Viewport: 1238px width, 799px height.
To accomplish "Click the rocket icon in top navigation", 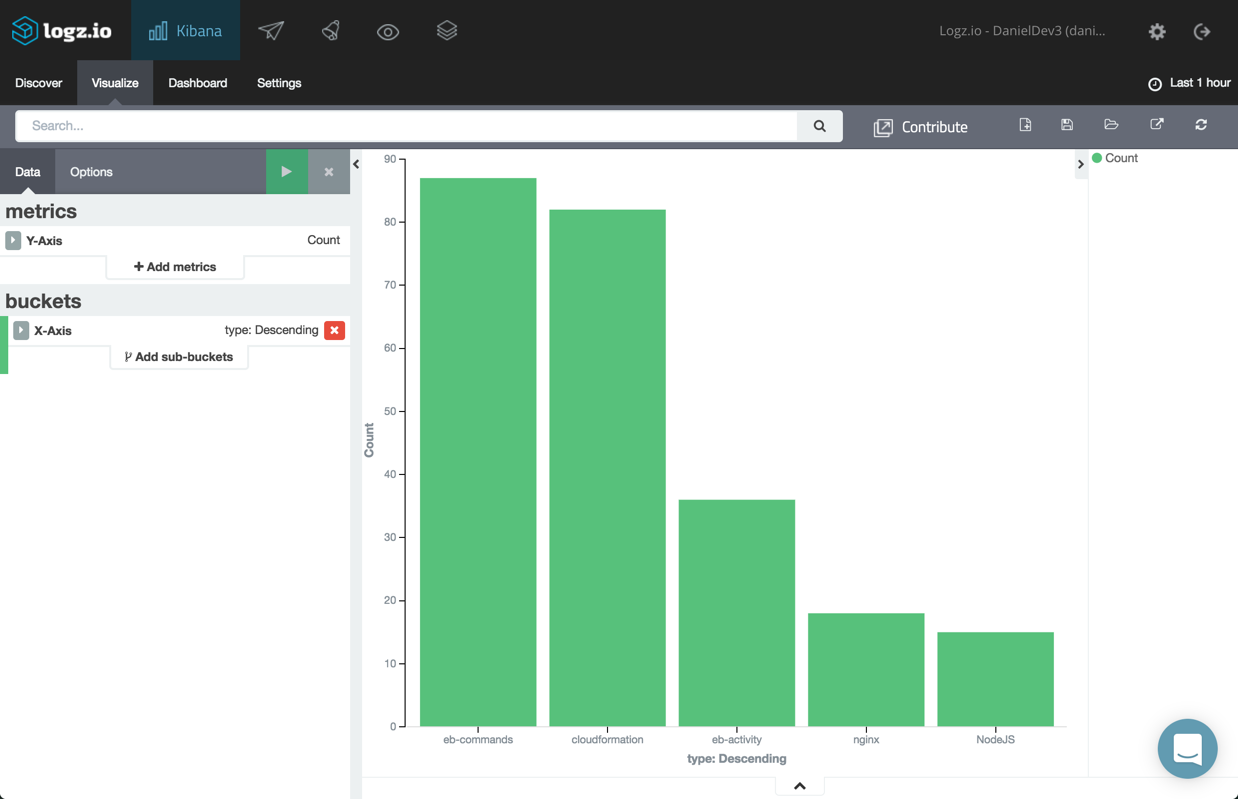I will (330, 31).
